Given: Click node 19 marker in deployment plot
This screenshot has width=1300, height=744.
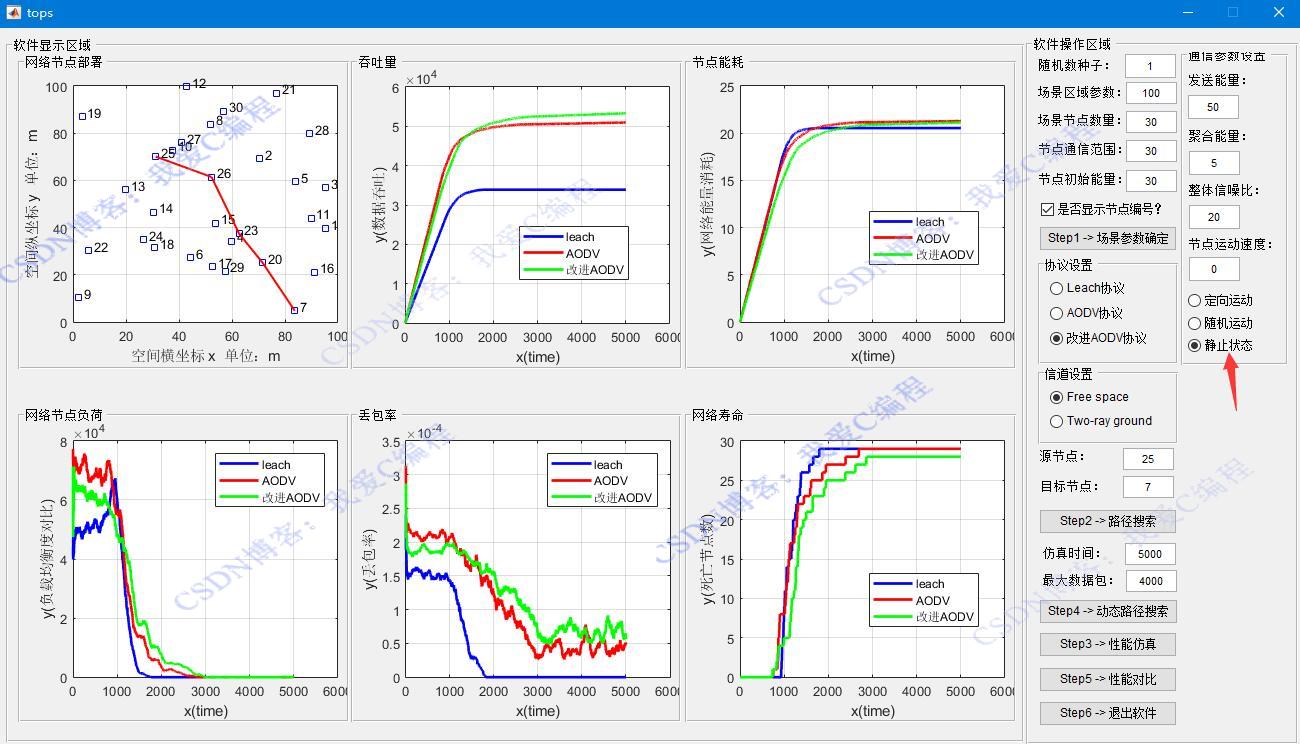Looking at the screenshot, I should pyautogui.click(x=82, y=117).
